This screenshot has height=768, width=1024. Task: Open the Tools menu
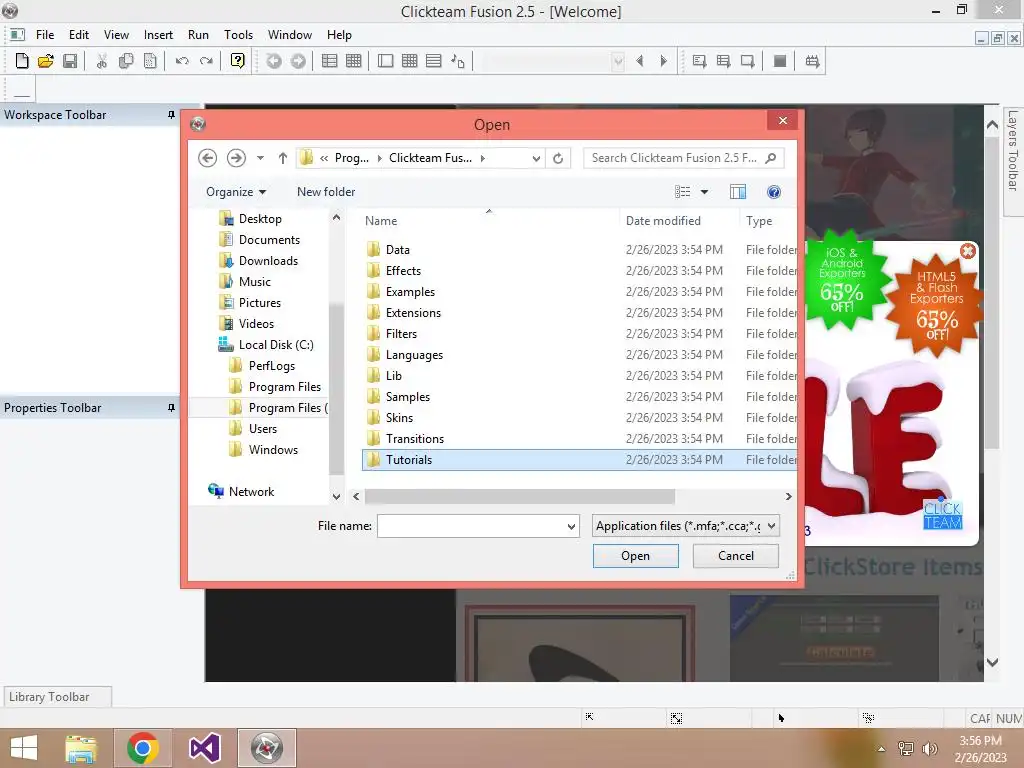coord(238,35)
